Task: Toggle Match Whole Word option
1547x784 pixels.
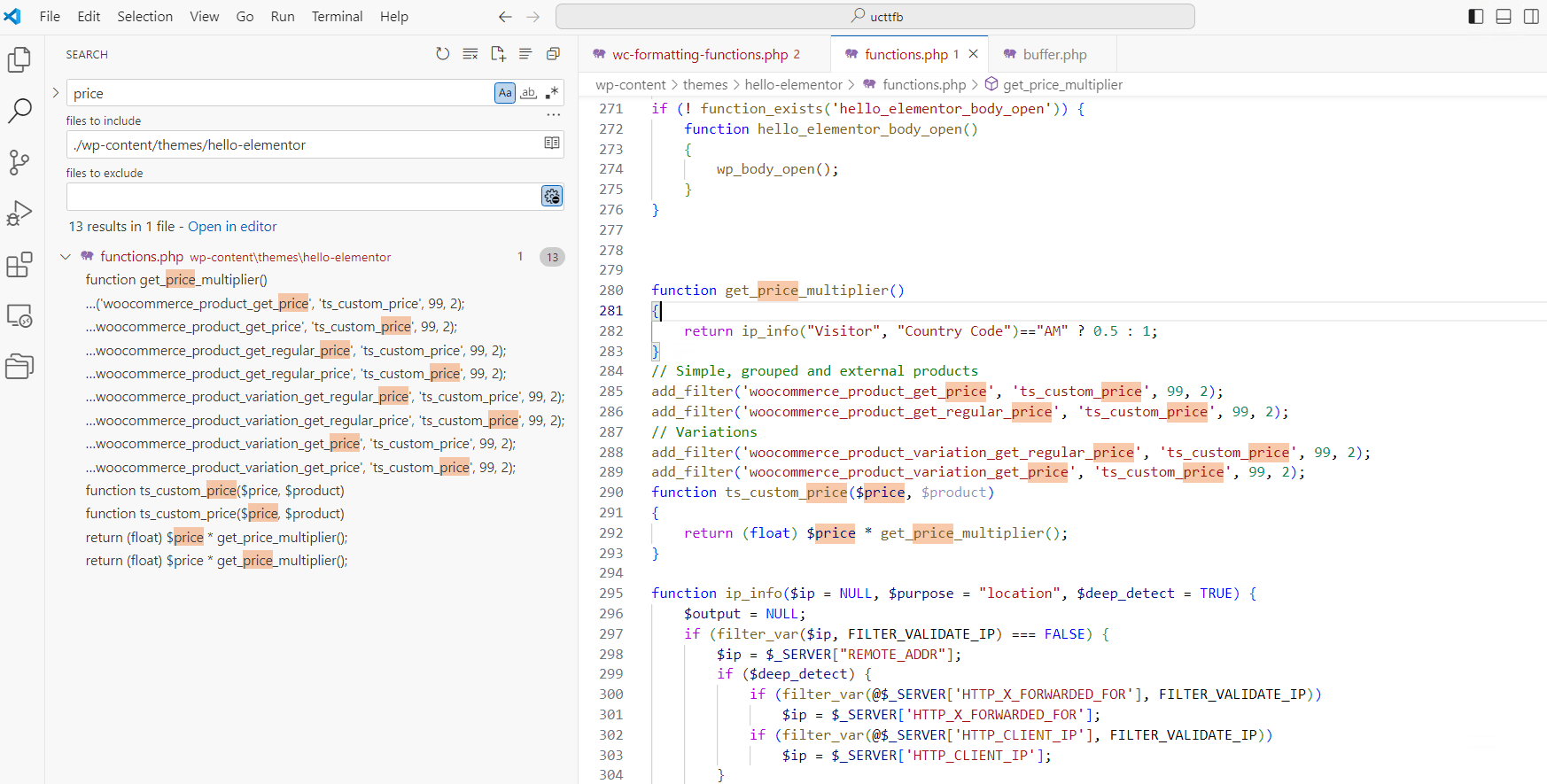Action: click(x=529, y=93)
